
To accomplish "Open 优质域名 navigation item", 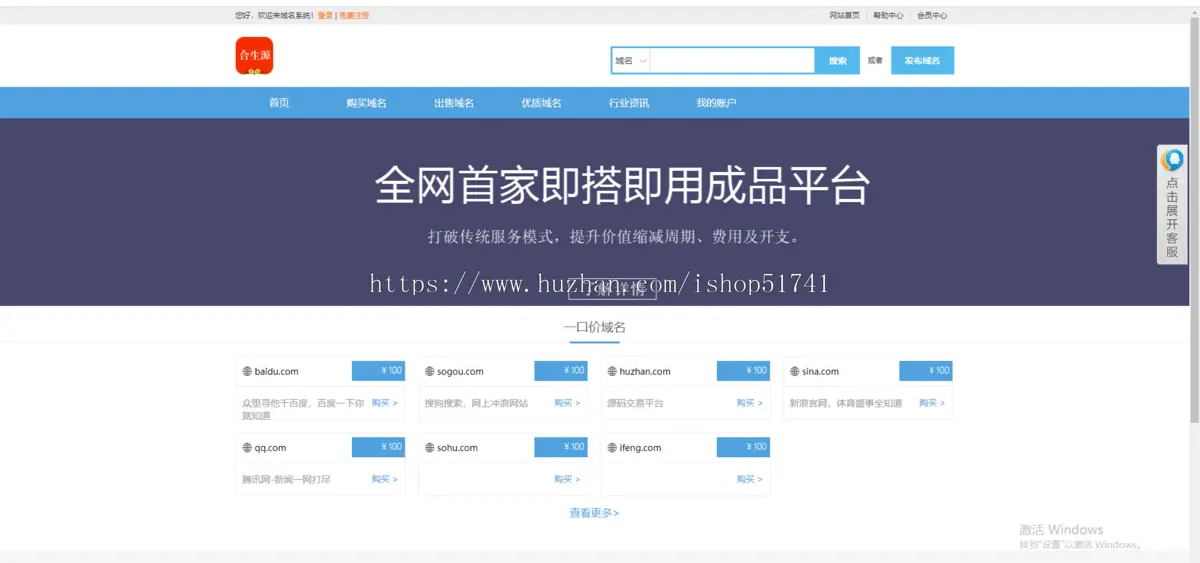I will pyautogui.click(x=541, y=103).
